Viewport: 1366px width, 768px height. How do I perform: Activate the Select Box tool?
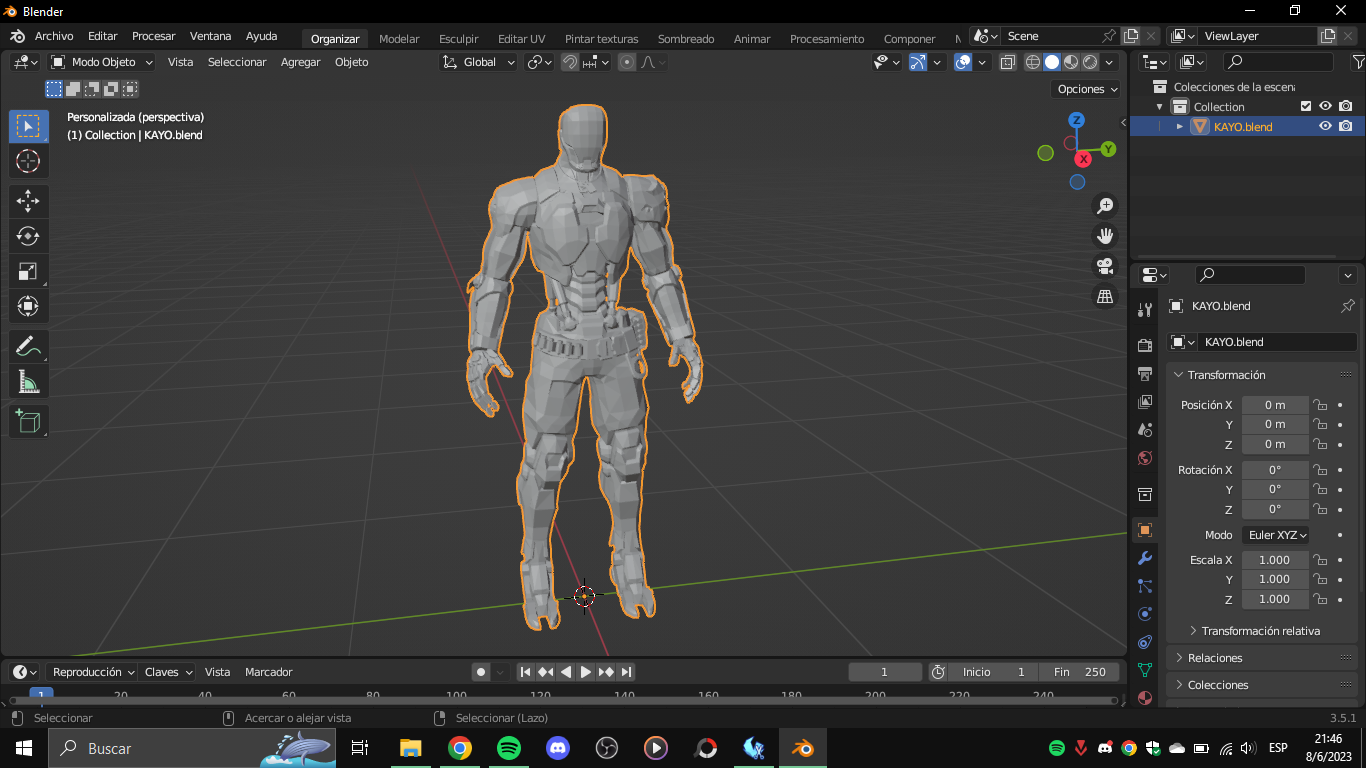coord(28,126)
